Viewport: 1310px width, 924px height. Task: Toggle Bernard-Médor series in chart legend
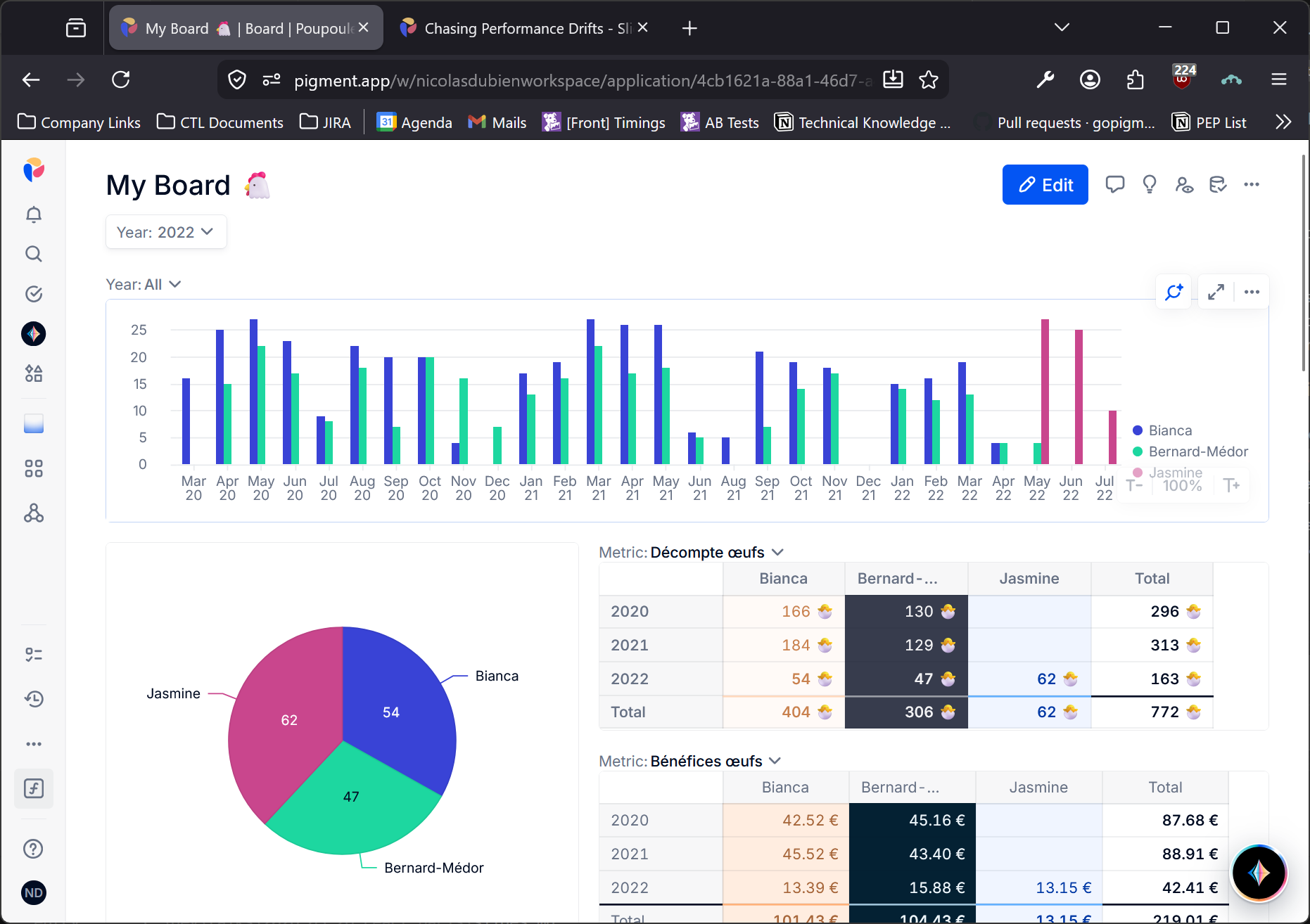(x=1197, y=451)
